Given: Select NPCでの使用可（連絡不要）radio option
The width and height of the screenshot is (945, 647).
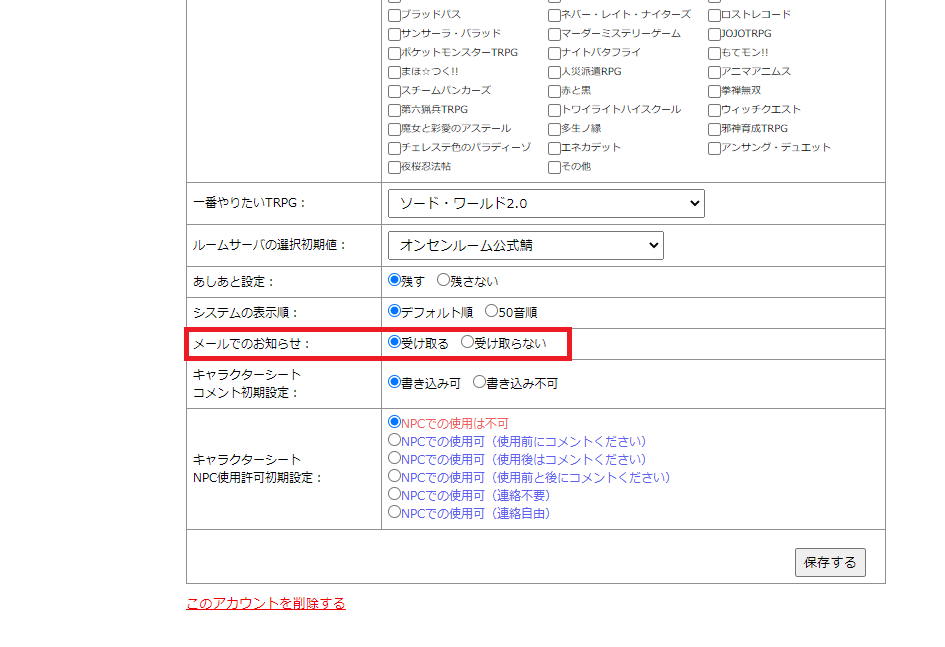Looking at the screenshot, I should (394, 495).
